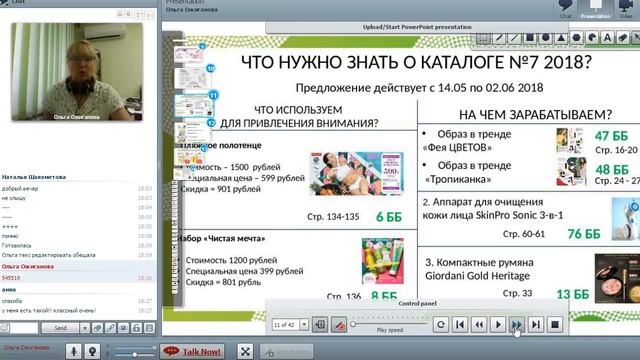The height and width of the screenshot is (360, 640).
Task: Click the Talk Now! button
Action: point(192,351)
